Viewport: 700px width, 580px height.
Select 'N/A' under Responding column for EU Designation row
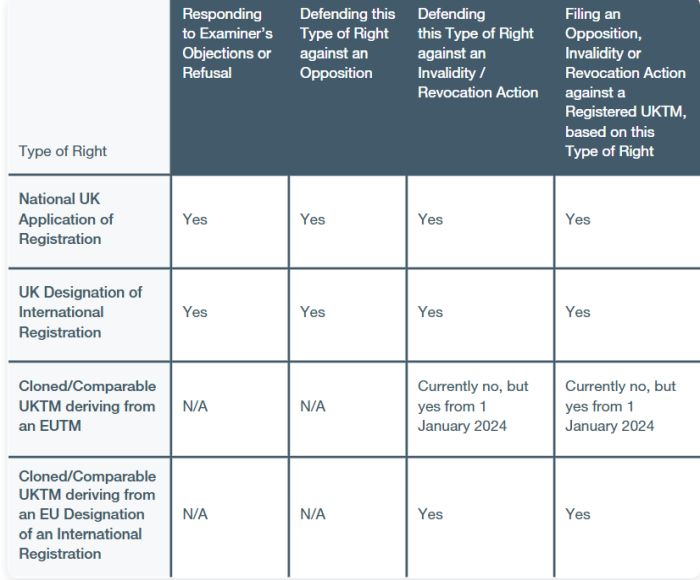[x=195, y=514]
